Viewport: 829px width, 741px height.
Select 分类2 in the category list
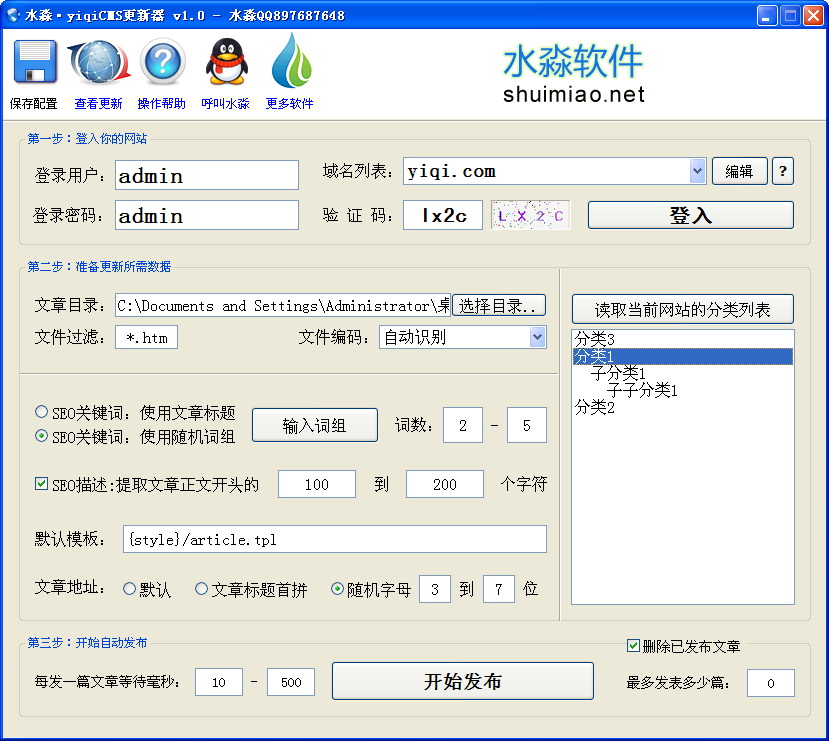click(x=683, y=407)
